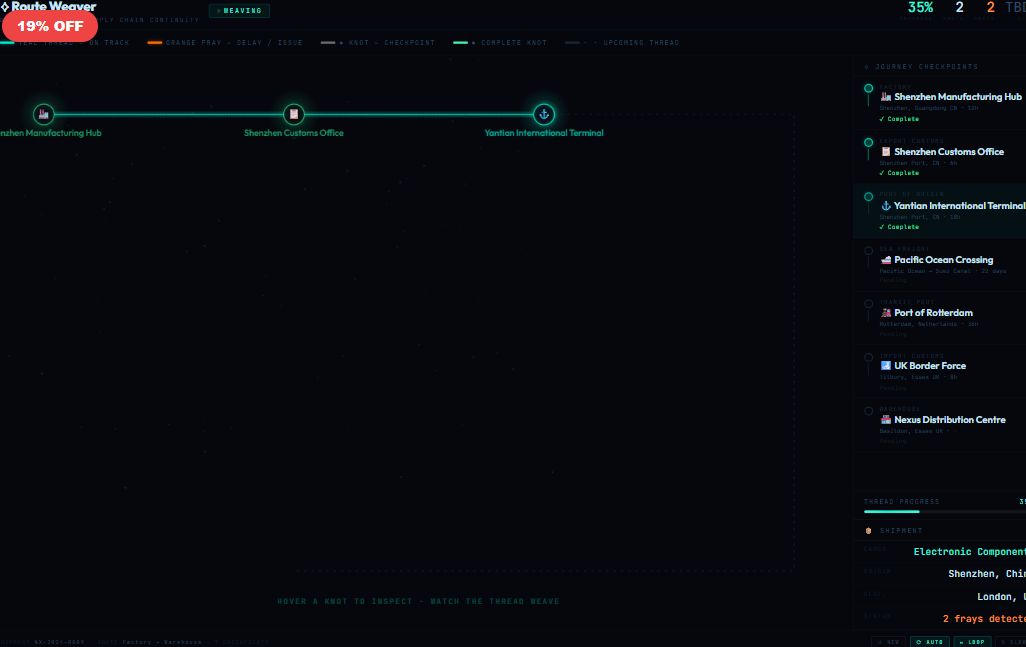The height and width of the screenshot is (647, 1026).
Task: Click the Pacific Ocean Crossing ship icon
Action: [886, 260]
